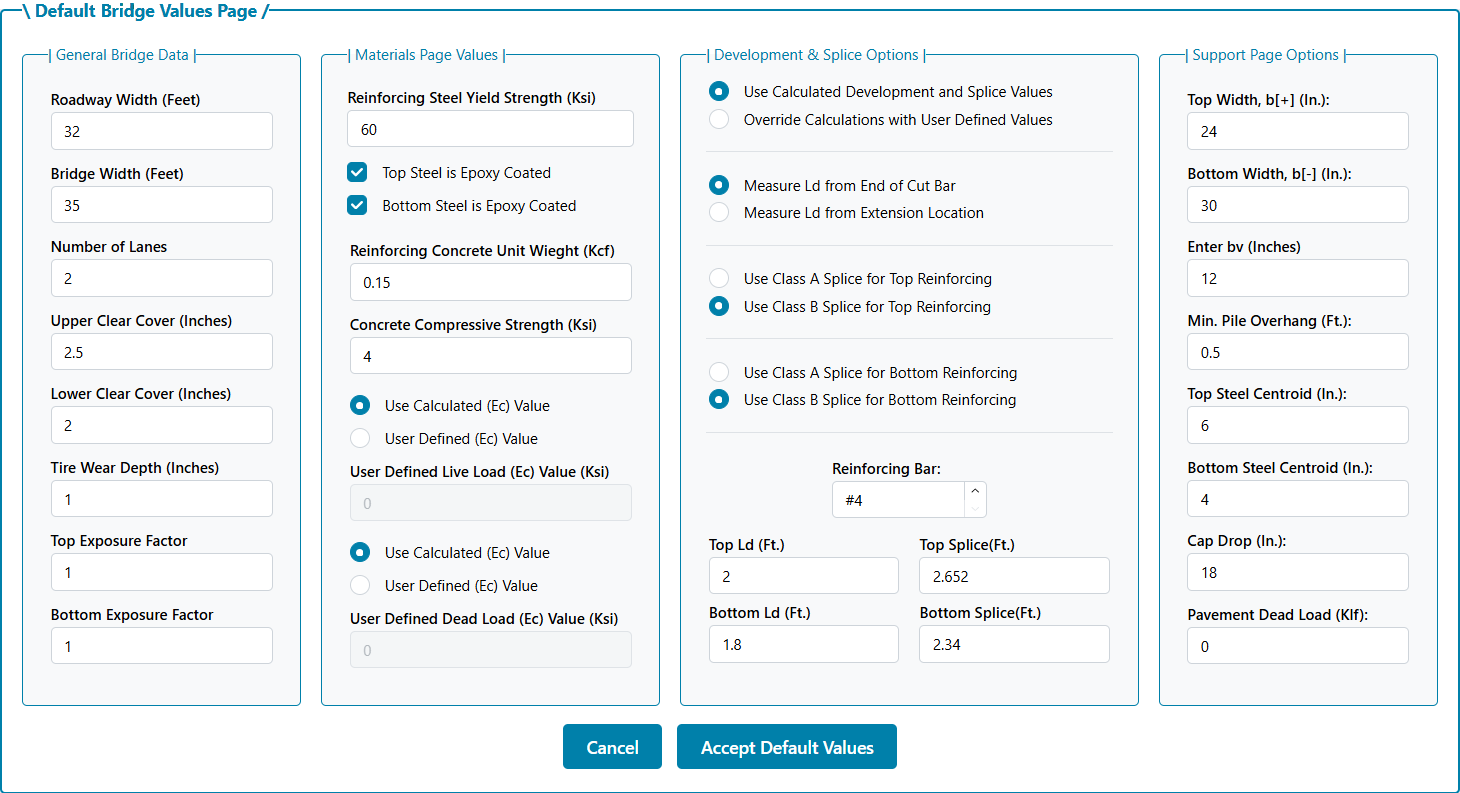Choose Measure Ld from Extension Location
The height and width of the screenshot is (793, 1460).
(x=719, y=213)
